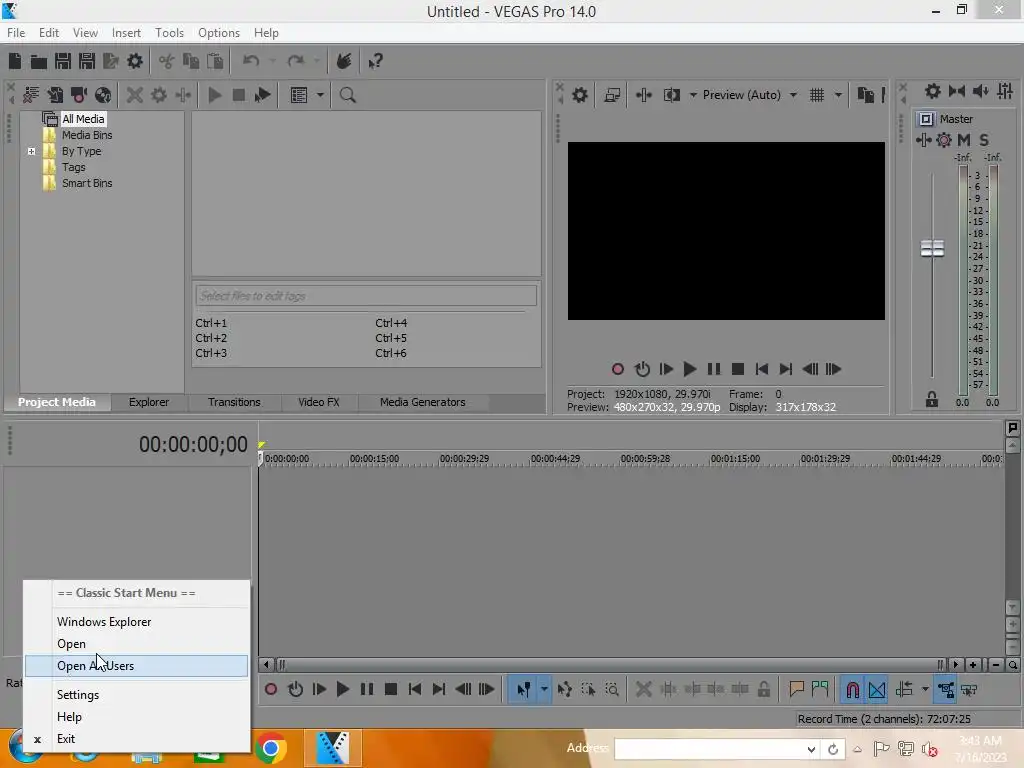The image size is (1024, 768).
Task: Click Play button under video preview
Action: point(689,369)
